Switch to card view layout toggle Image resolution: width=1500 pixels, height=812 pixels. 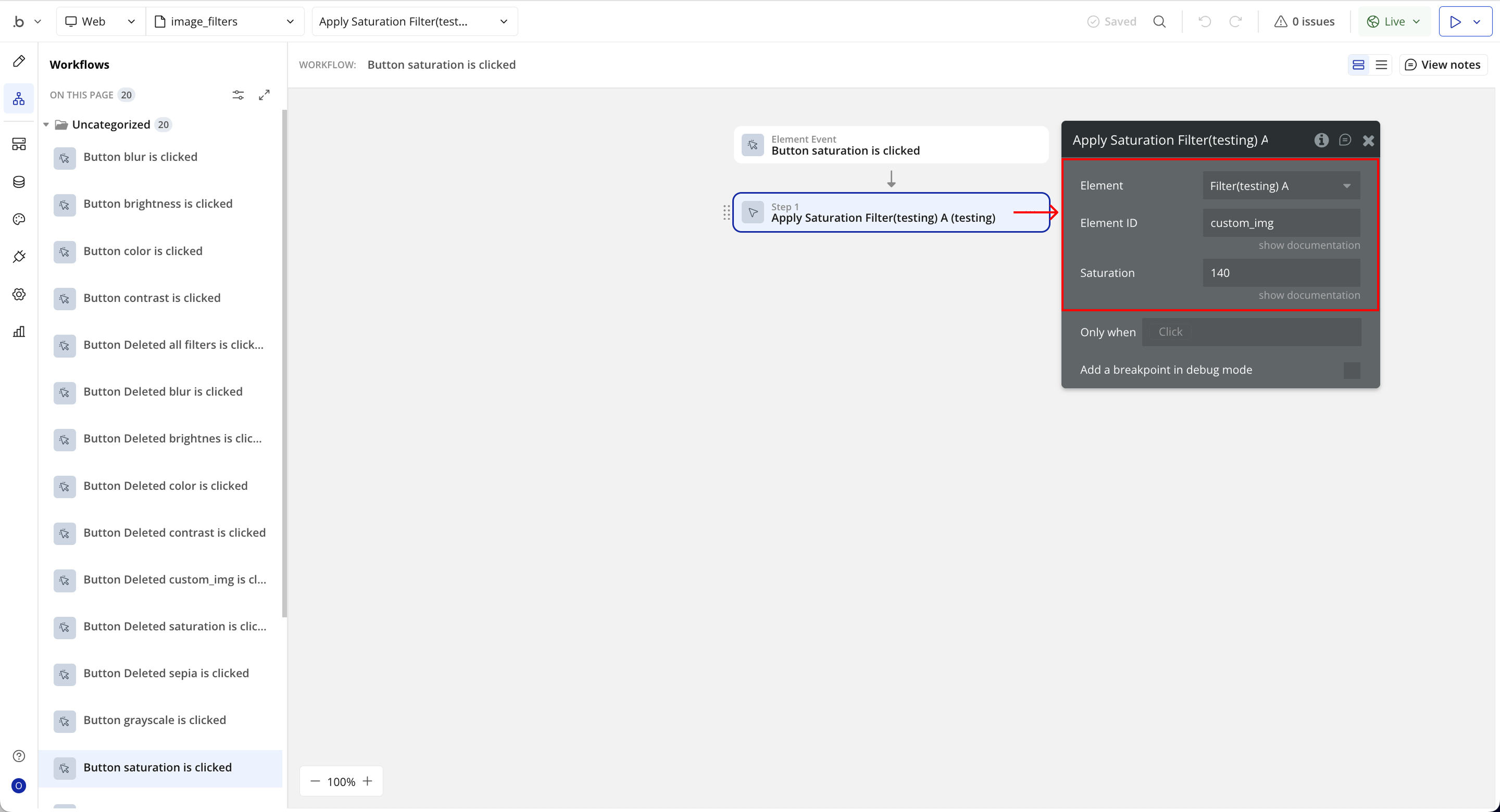pyautogui.click(x=1358, y=65)
